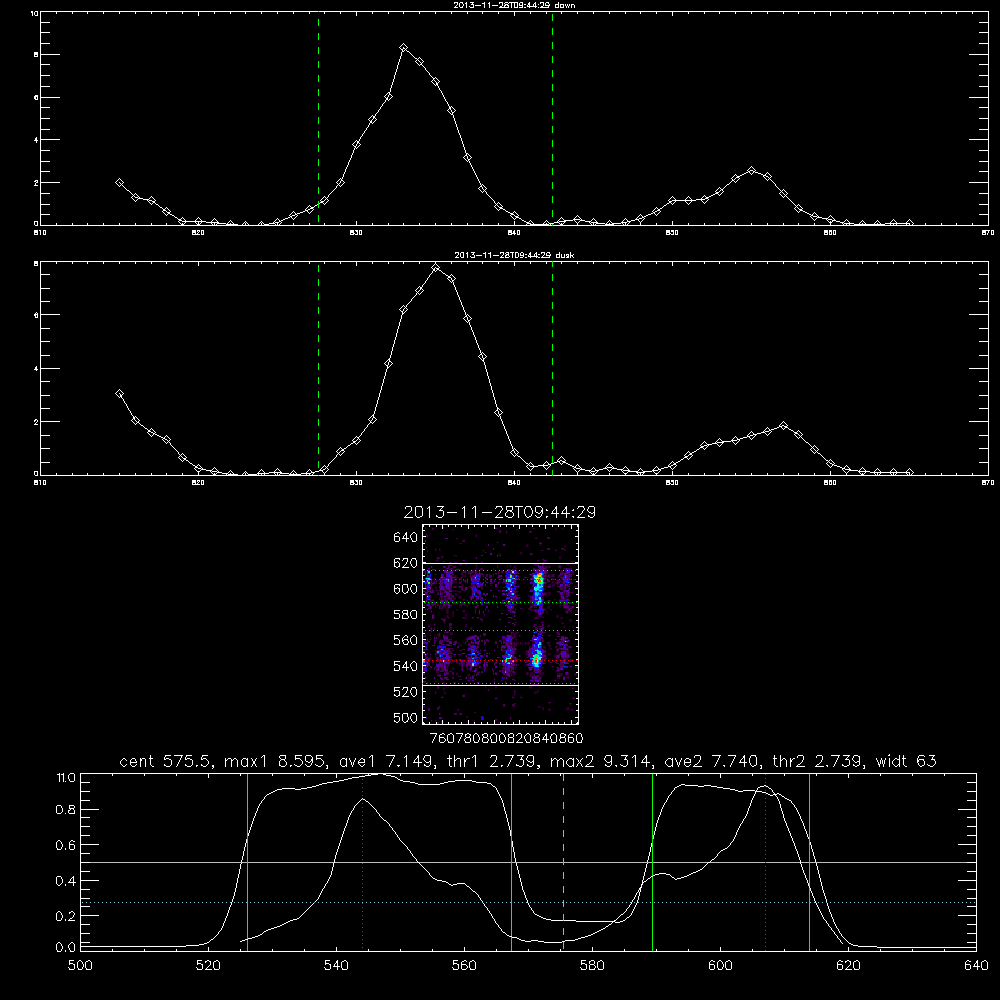Open the spectral image thumbnail

coord(501,624)
